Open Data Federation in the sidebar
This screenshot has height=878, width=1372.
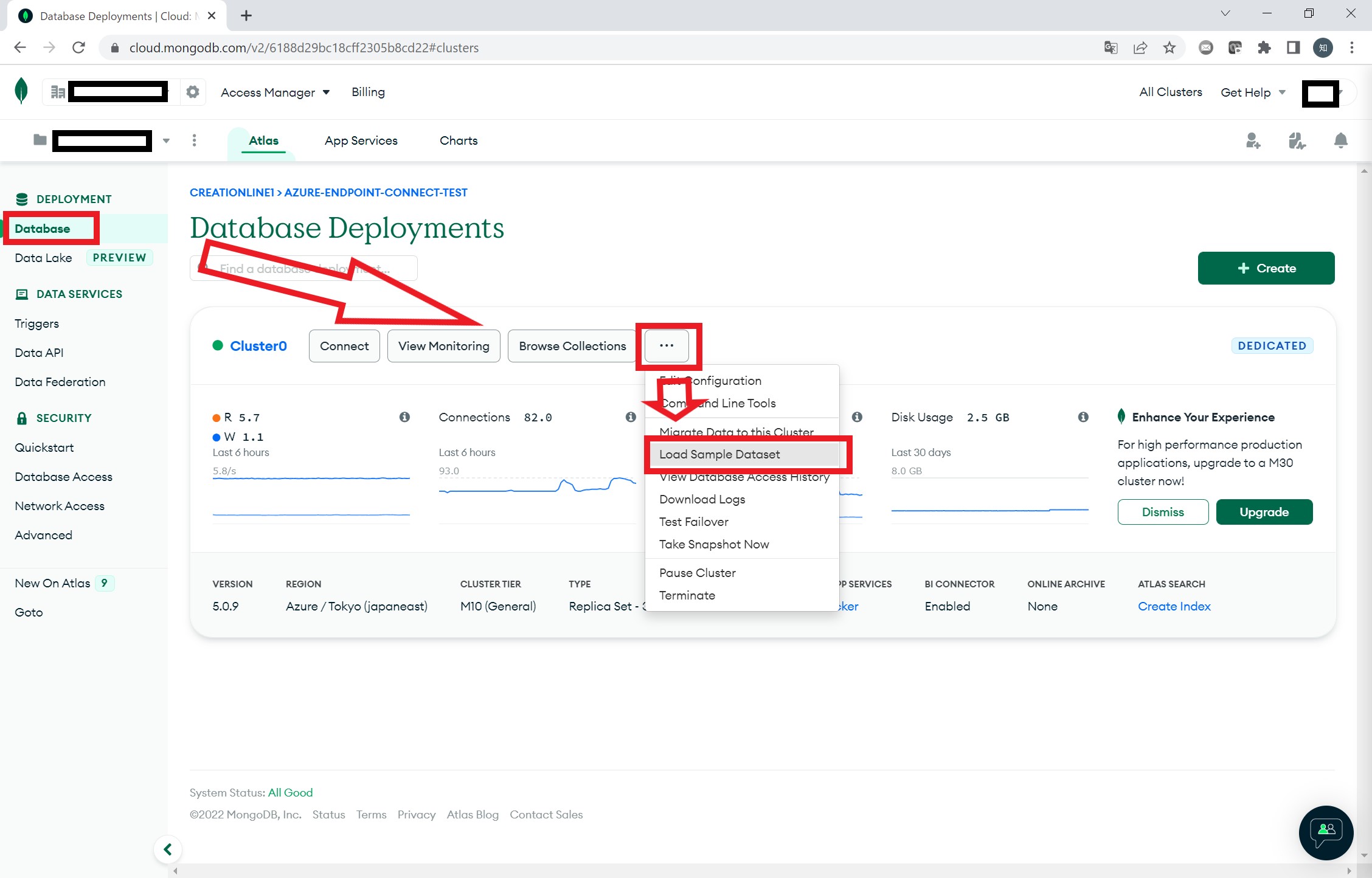60,382
